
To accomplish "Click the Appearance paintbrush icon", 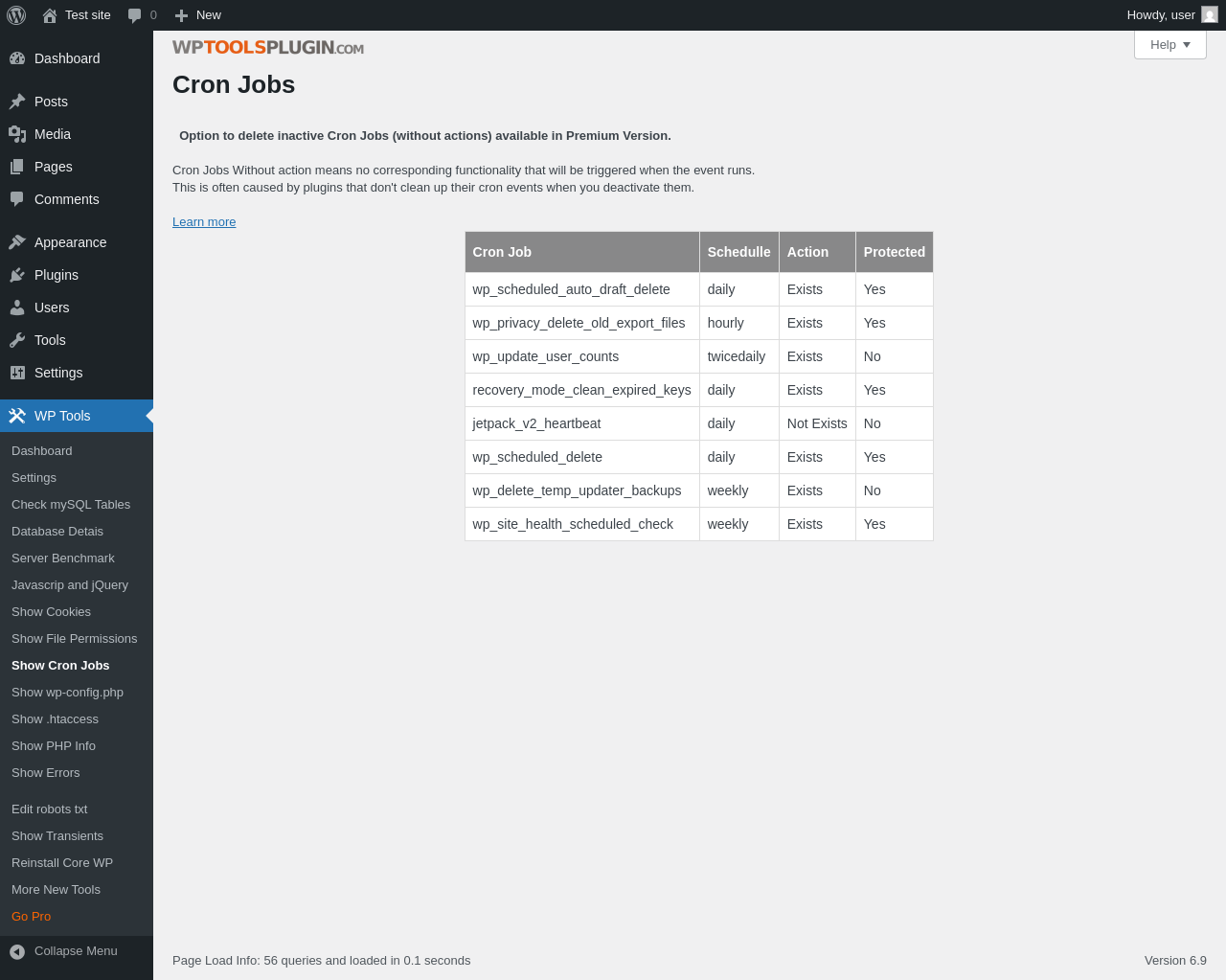I will [17, 242].
